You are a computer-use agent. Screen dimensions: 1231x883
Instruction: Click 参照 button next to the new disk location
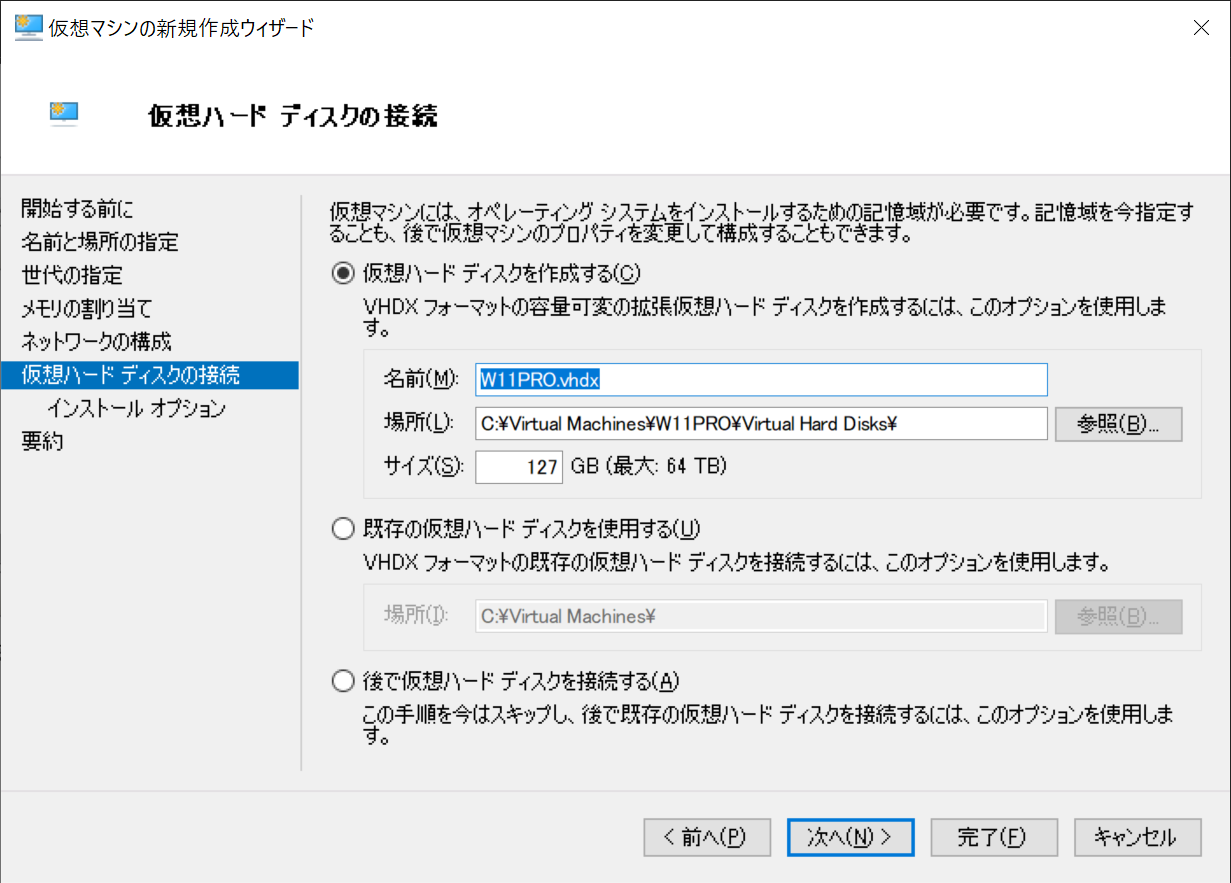(x=1119, y=424)
